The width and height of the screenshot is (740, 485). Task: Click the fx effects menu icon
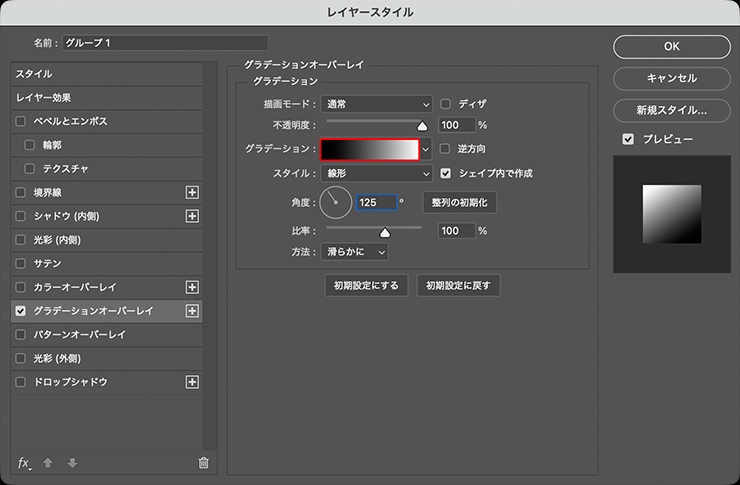click(x=24, y=462)
